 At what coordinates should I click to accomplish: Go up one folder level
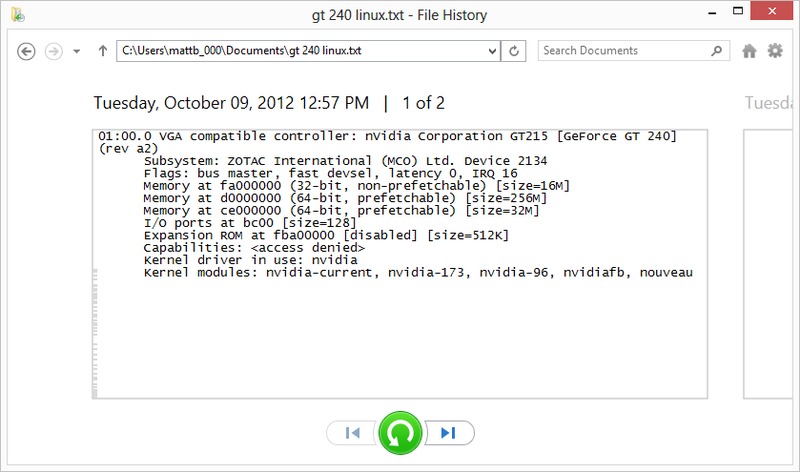pos(102,50)
